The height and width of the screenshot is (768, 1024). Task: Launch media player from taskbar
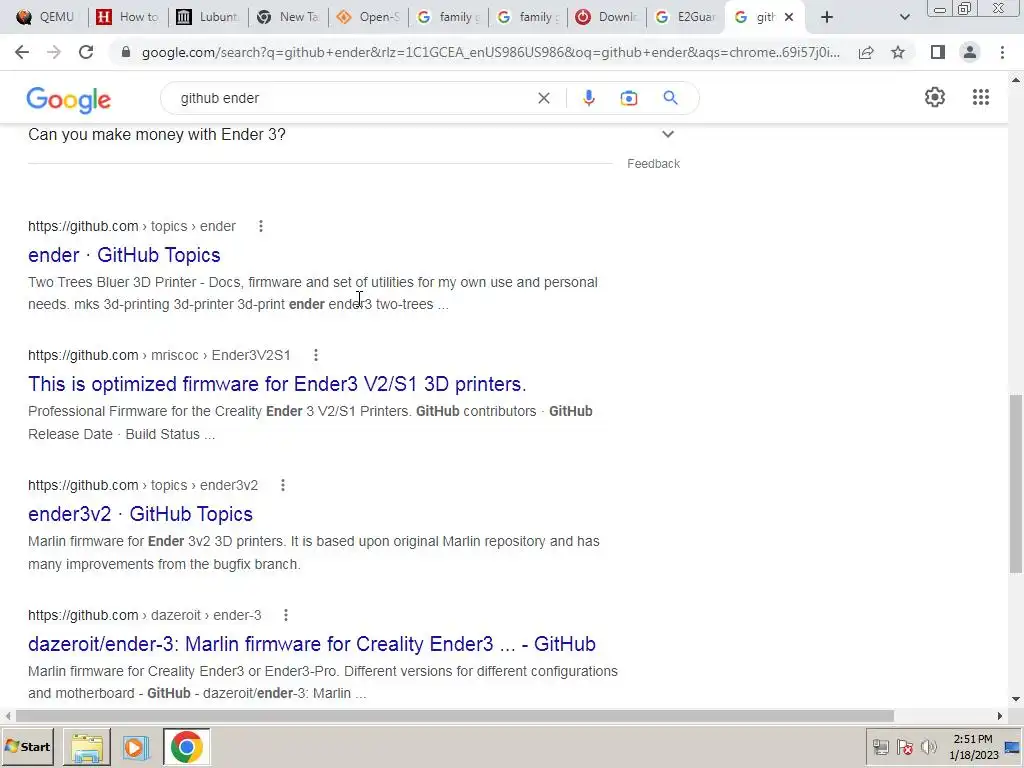tap(136, 747)
